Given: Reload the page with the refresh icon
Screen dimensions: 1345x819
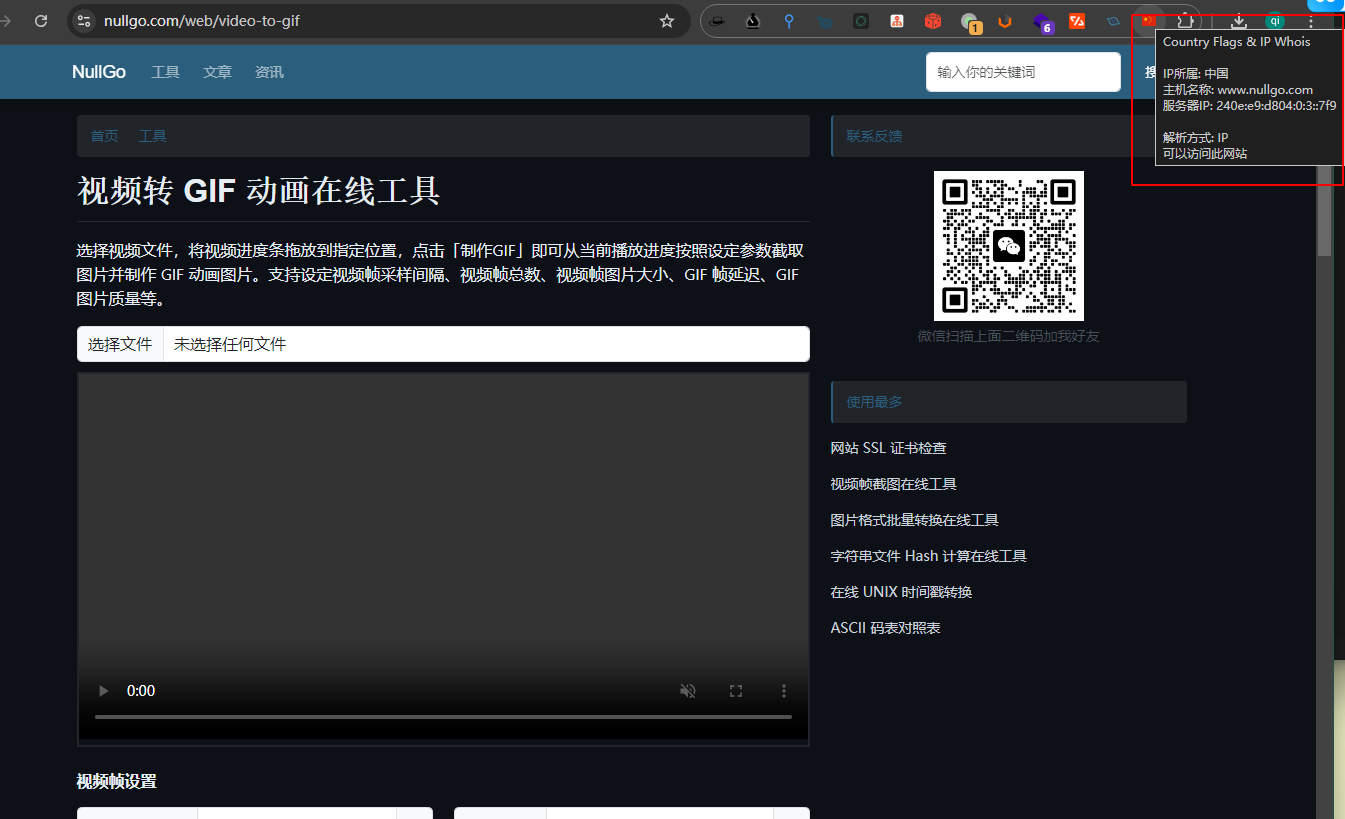Looking at the screenshot, I should click(x=41, y=20).
